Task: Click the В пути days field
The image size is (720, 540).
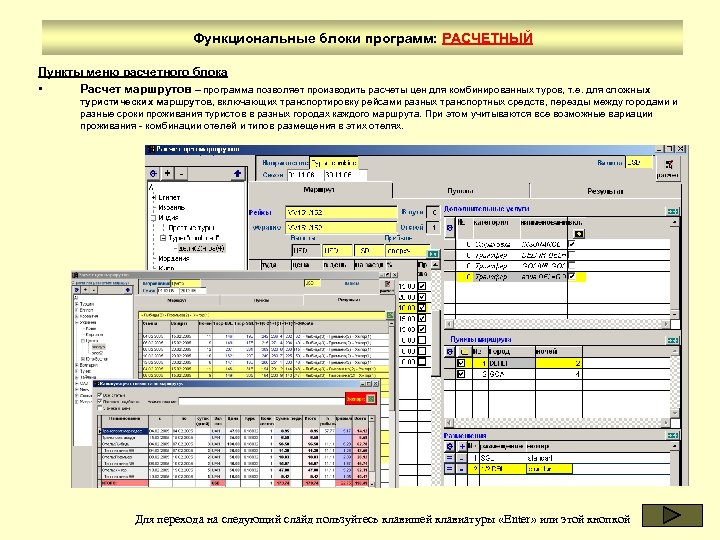Action: pos(433,213)
